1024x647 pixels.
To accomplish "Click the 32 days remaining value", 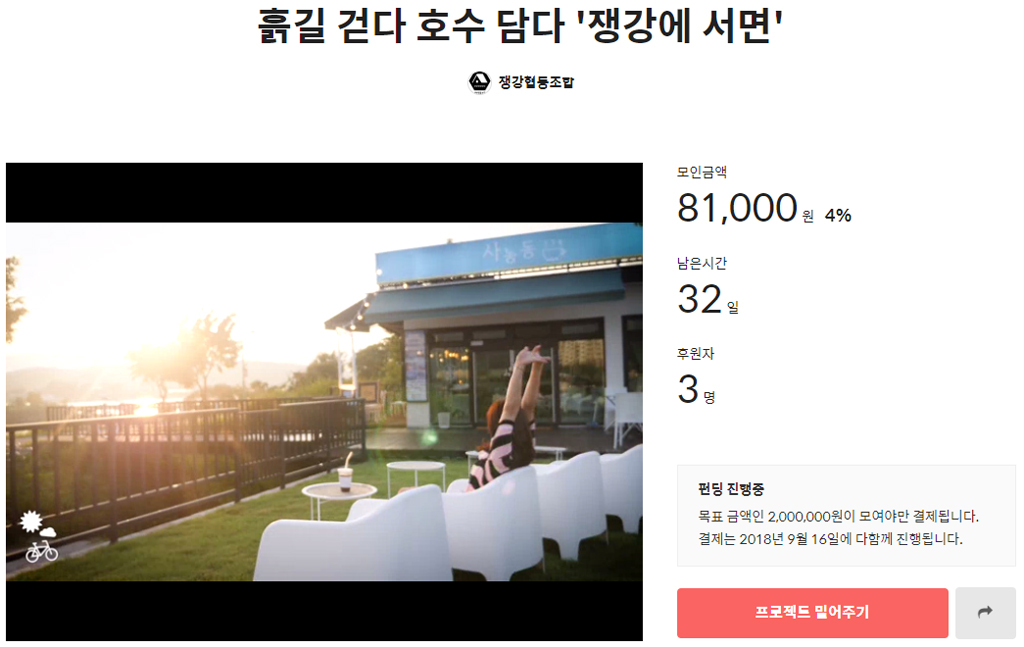I will (699, 299).
